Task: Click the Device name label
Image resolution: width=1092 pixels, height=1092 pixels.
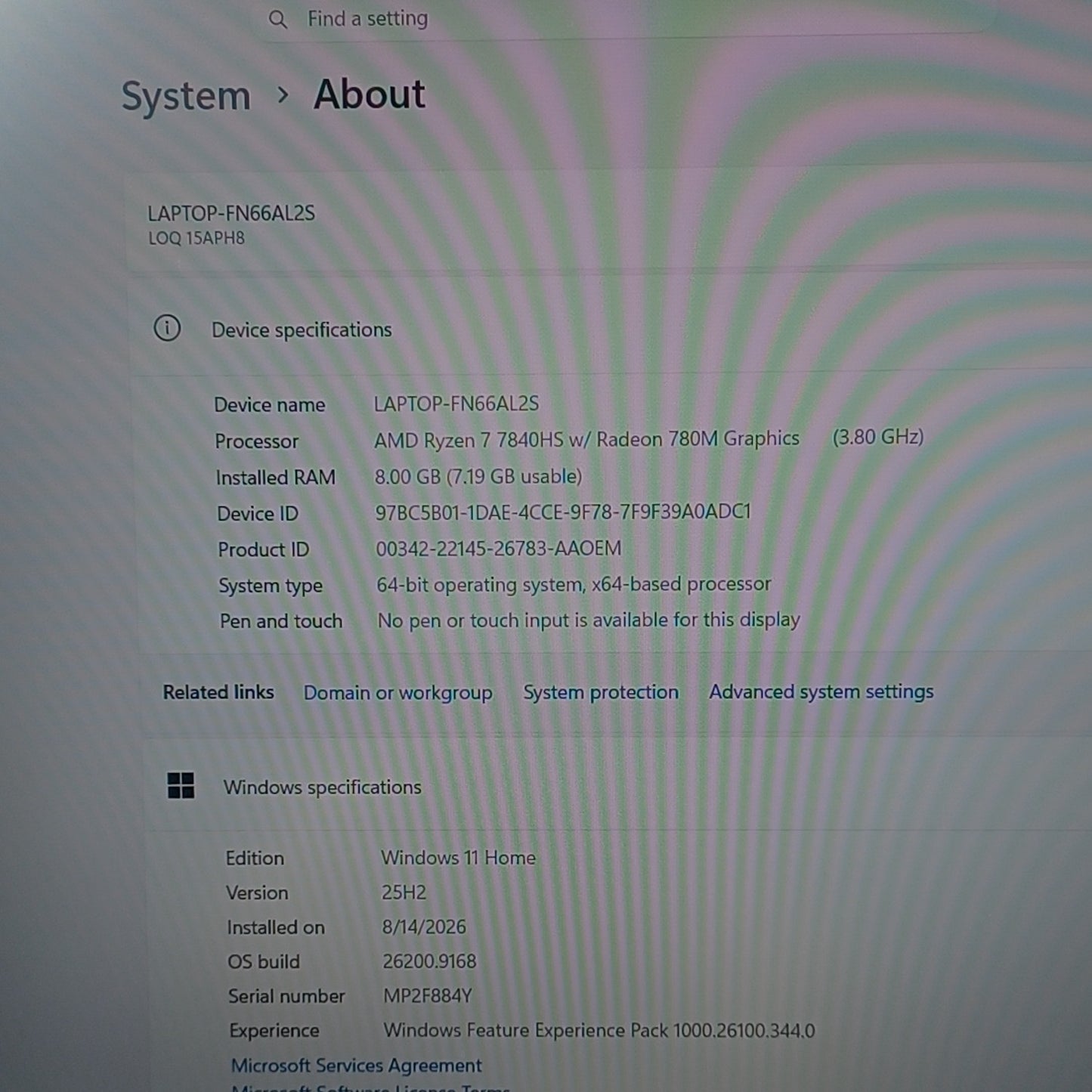Action: pyautogui.click(x=269, y=405)
